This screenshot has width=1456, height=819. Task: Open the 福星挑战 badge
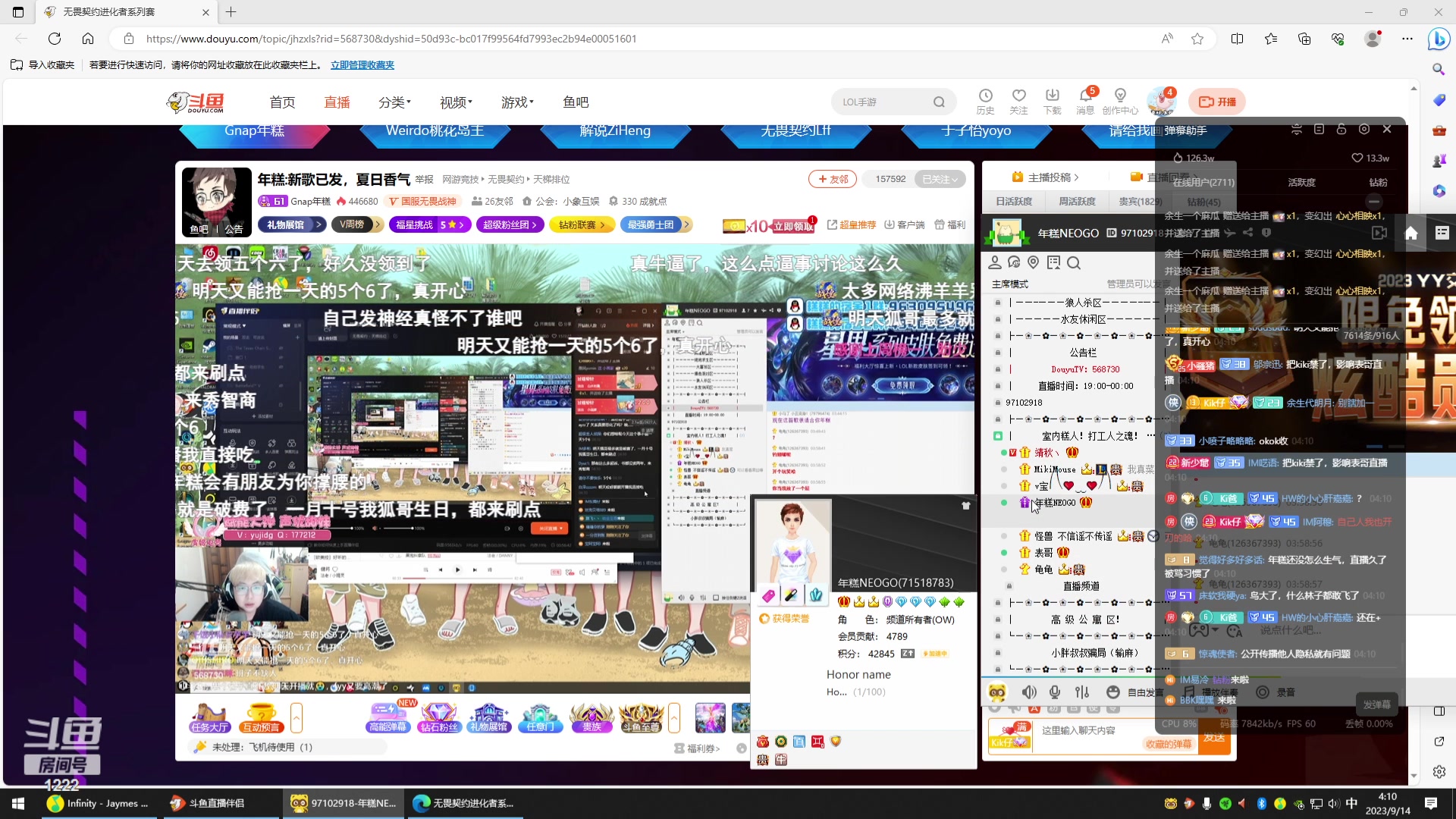pos(430,224)
